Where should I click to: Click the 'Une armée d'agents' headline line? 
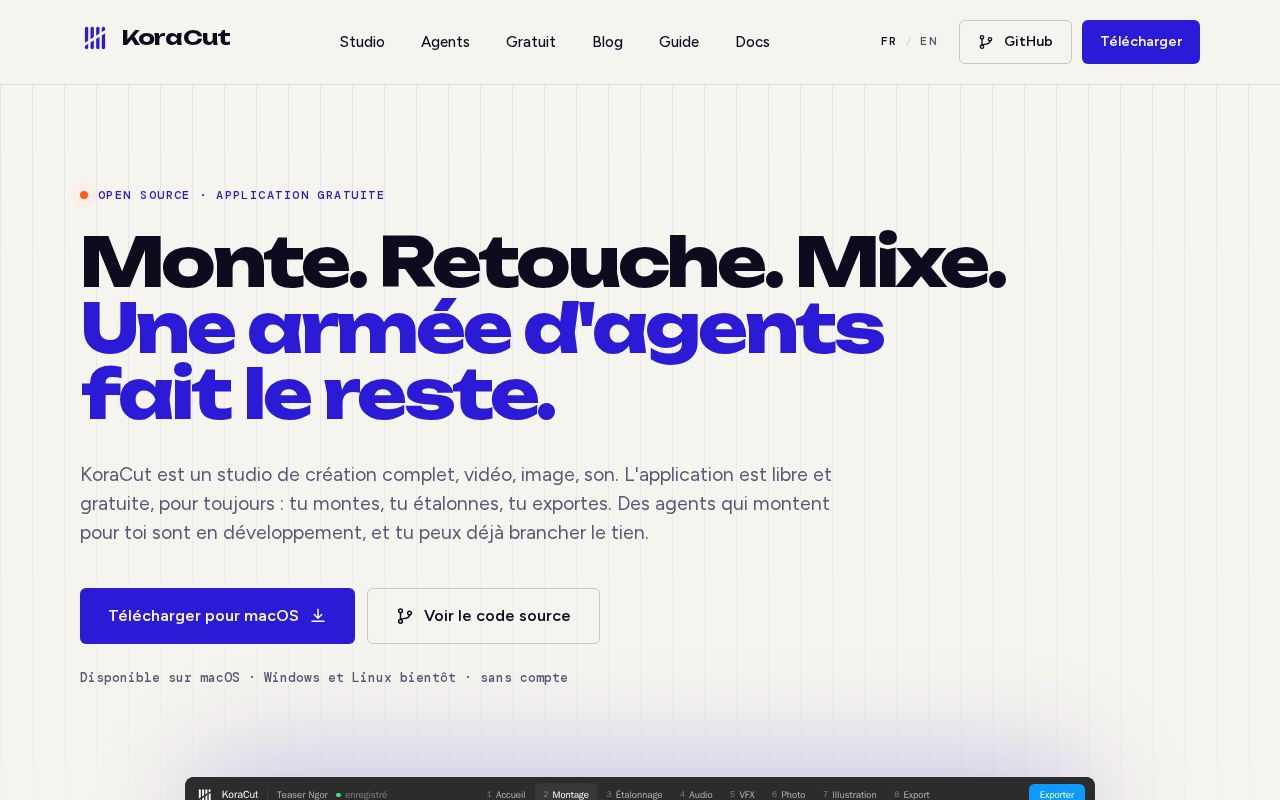(x=482, y=329)
